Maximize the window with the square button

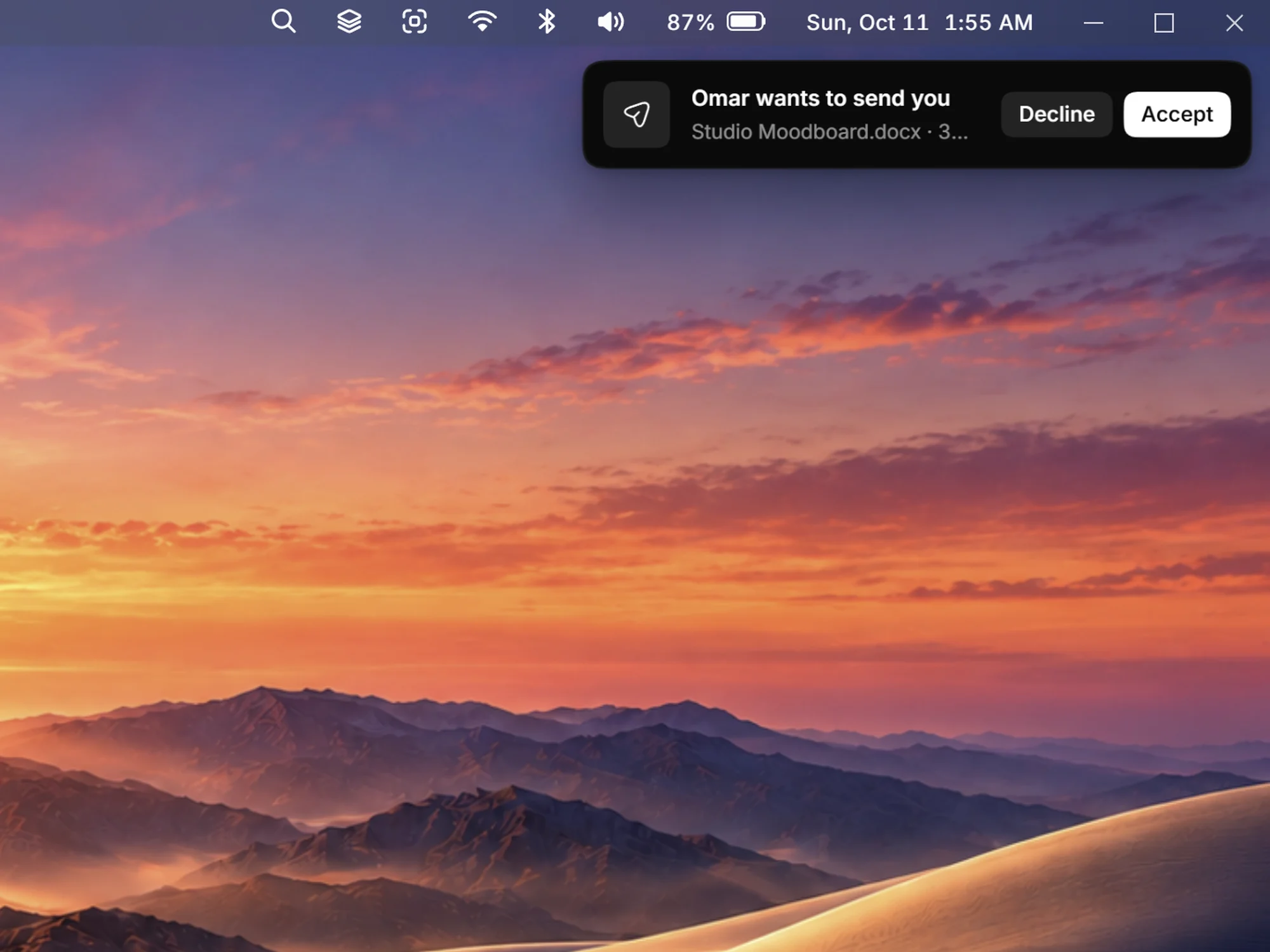pyautogui.click(x=1164, y=23)
